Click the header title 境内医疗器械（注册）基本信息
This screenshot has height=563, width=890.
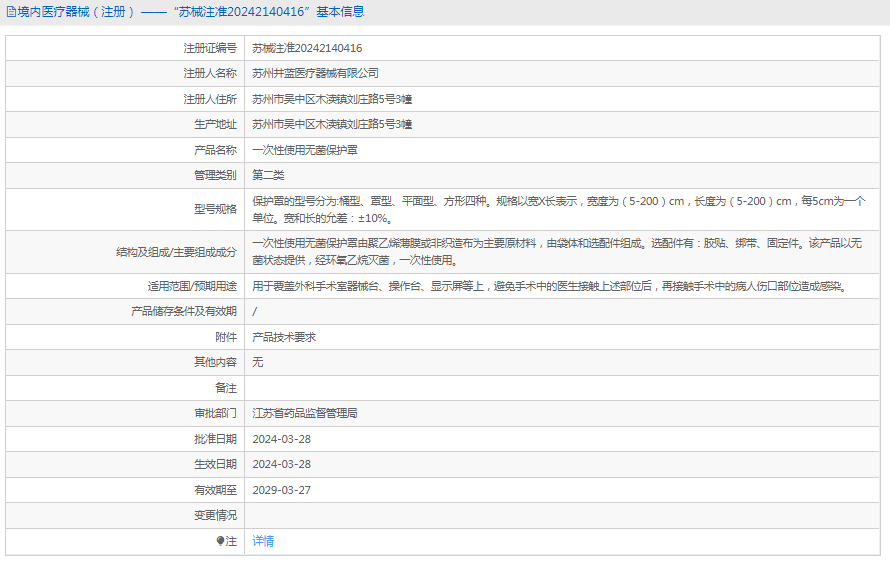pos(190,12)
